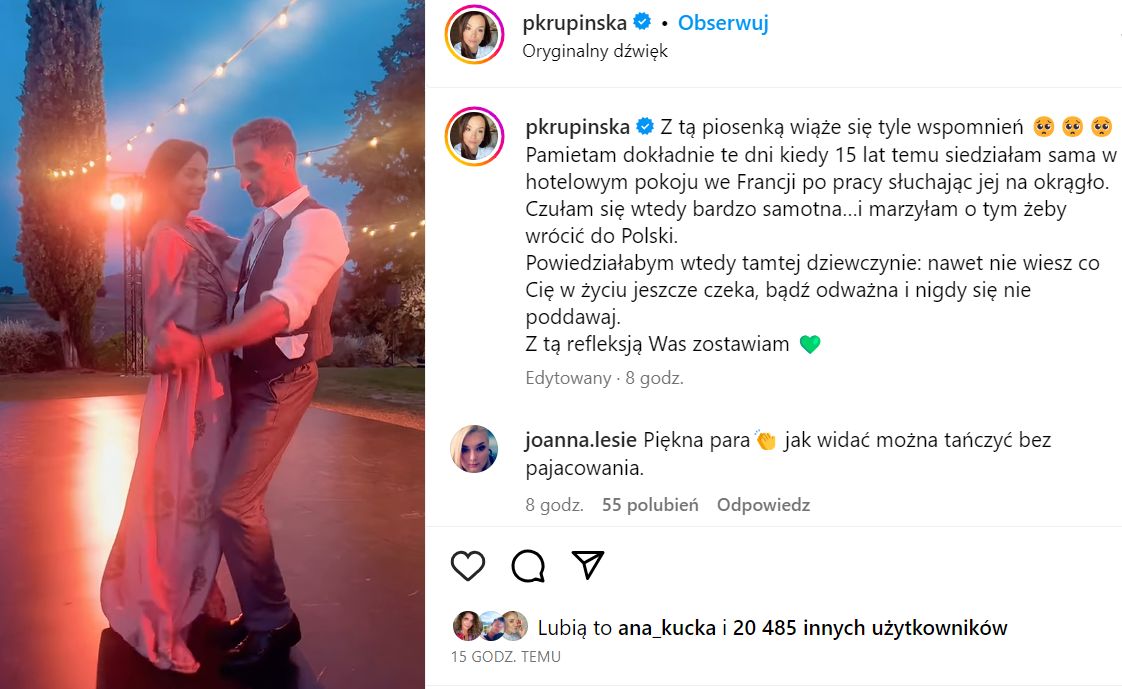Open the ana_kucka profile from the likes line

pos(667,628)
